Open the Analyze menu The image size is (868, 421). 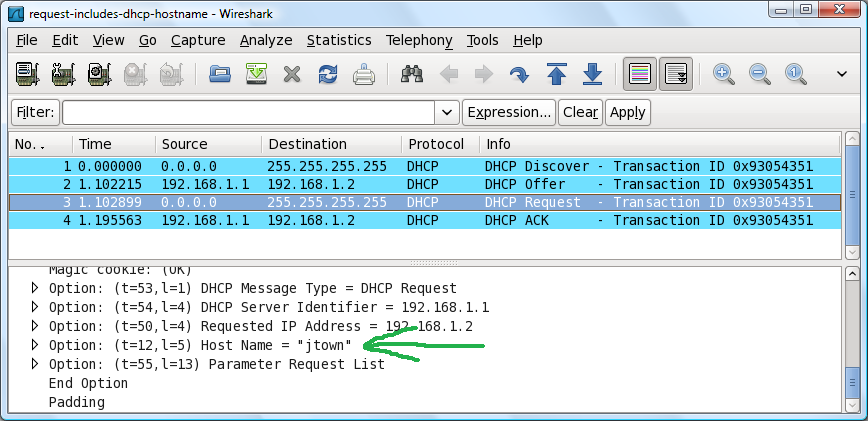[x=266, y=40]
